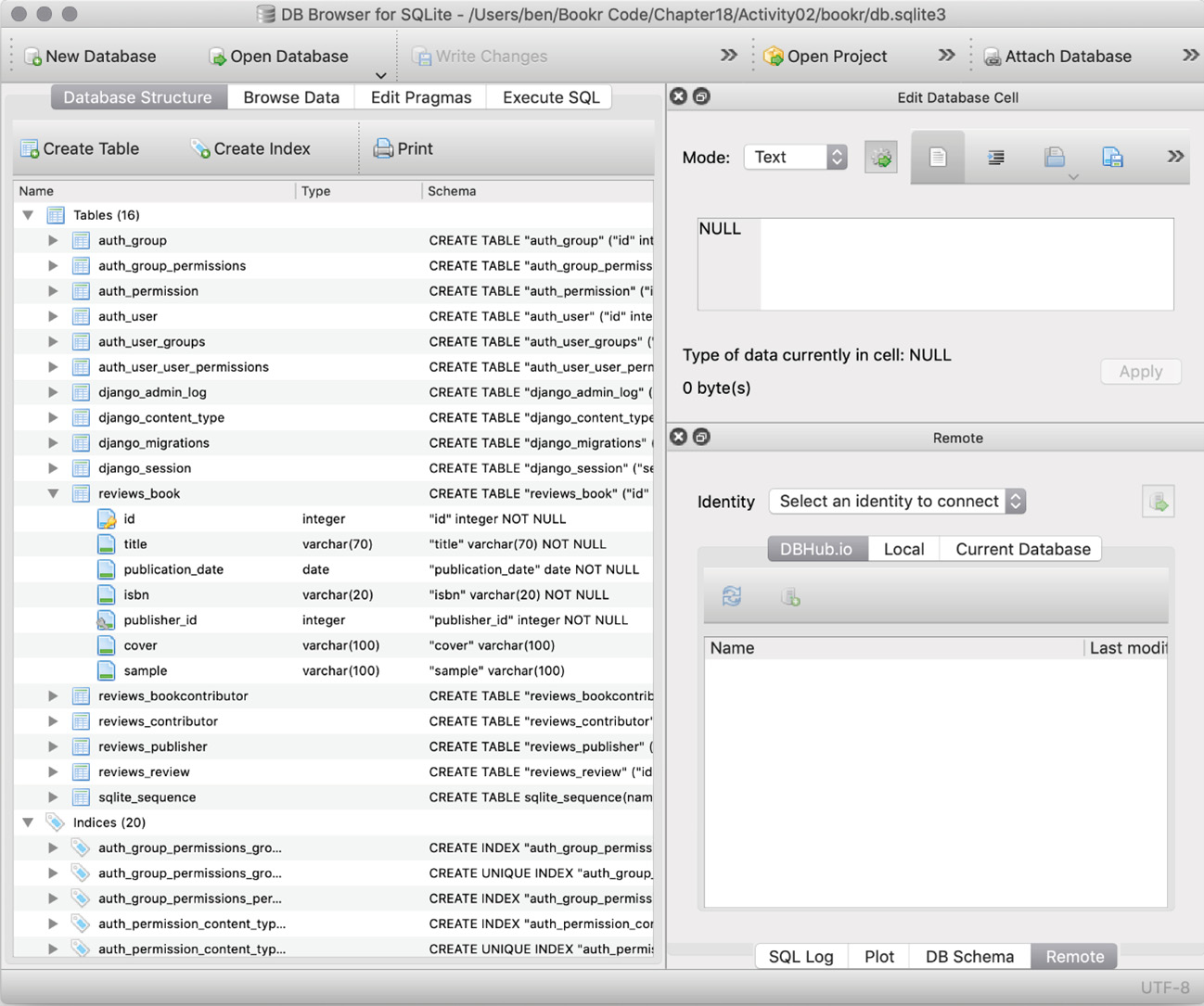
Task: Click the Write Changes toolbar item
Action: (480, 57)
